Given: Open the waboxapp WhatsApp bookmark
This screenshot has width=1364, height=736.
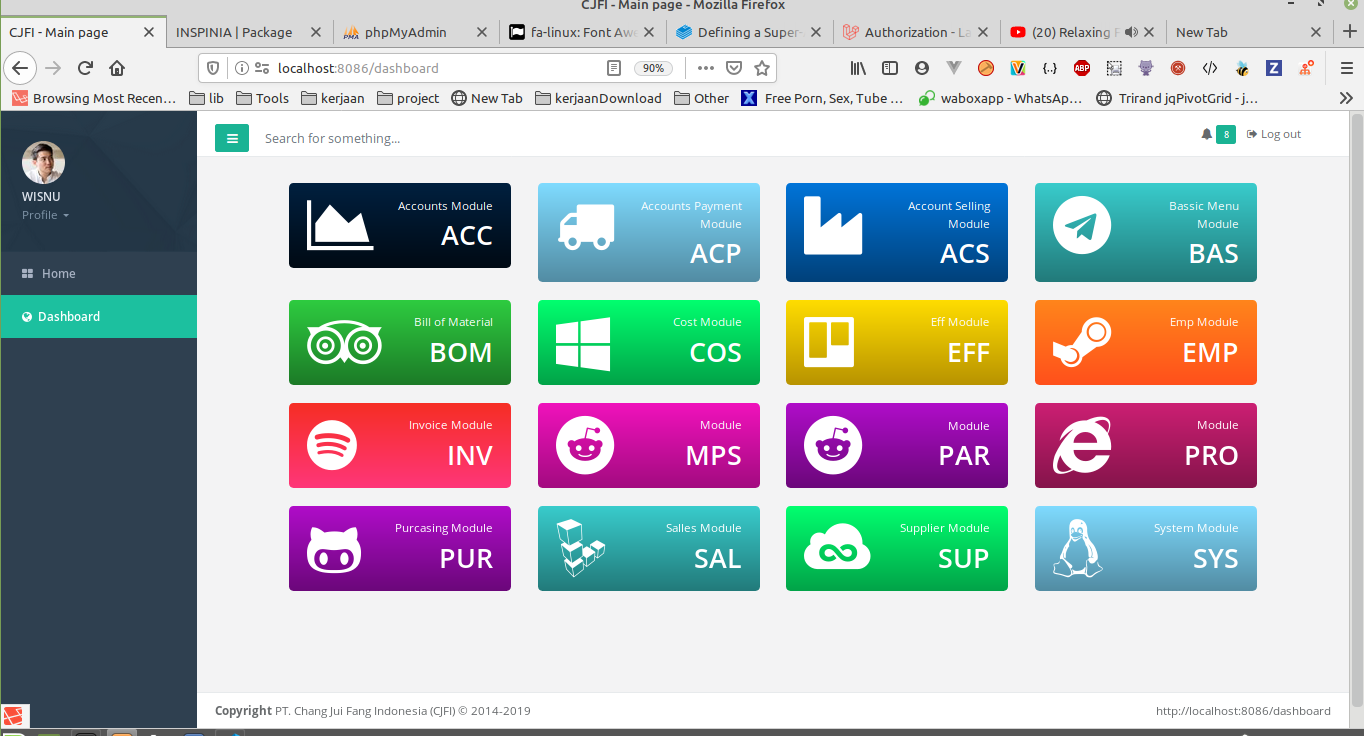Looking at the screenshot, I should click(1000, 98).
